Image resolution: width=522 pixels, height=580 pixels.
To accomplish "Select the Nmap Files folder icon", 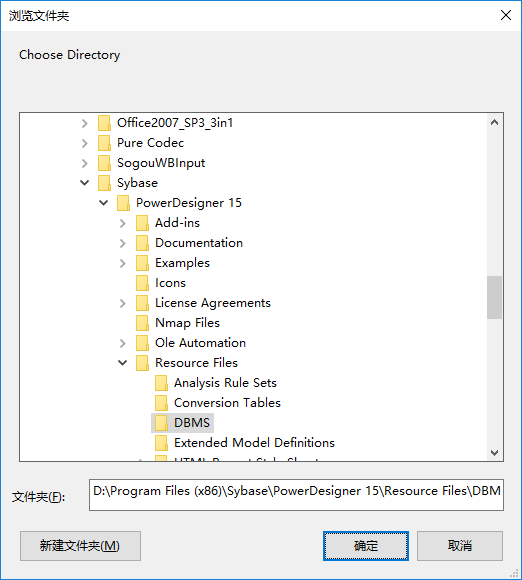I will [142, 323].
